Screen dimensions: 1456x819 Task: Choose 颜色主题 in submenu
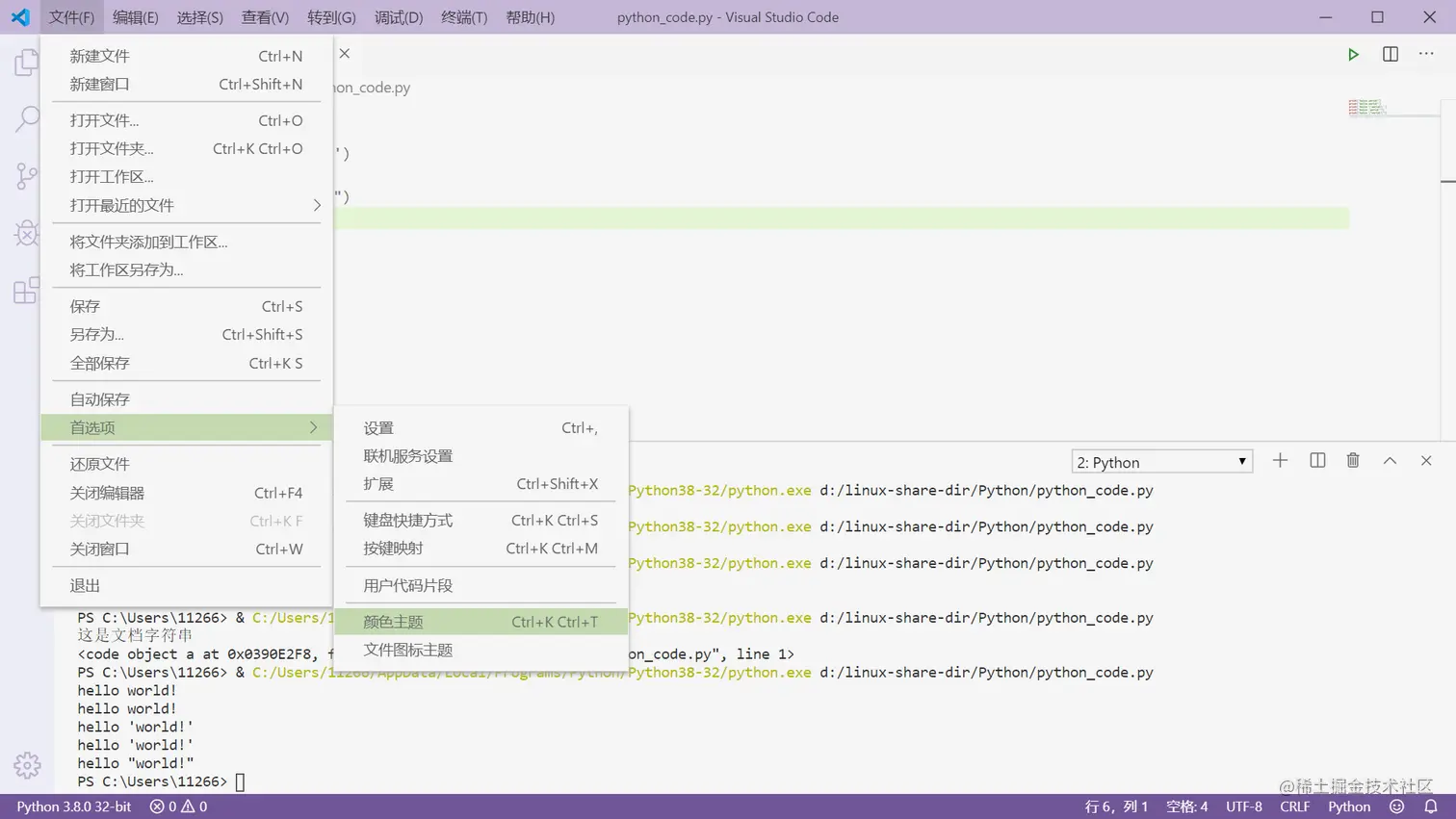(481, 622)
